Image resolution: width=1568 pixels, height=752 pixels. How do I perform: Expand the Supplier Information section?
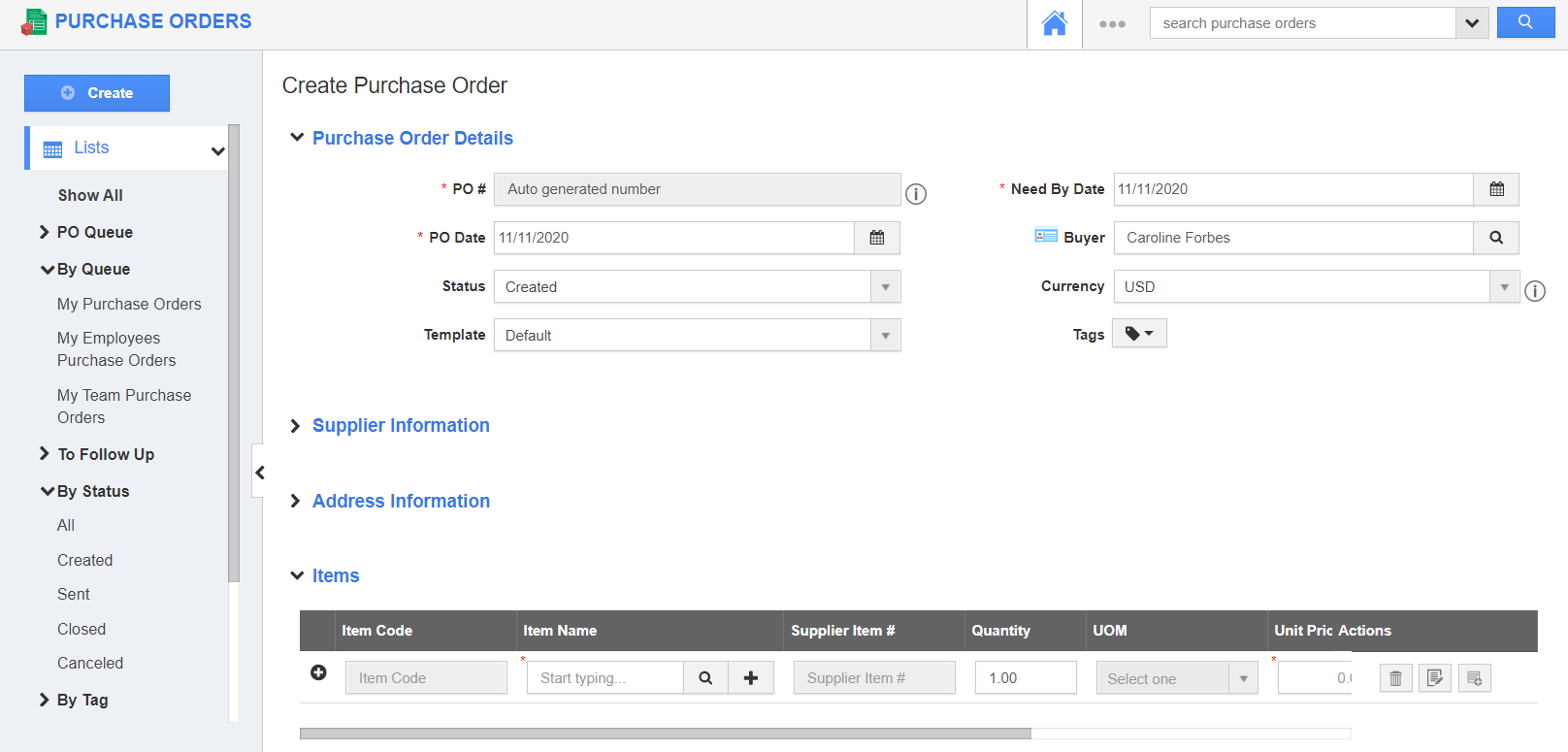[400, 426]
